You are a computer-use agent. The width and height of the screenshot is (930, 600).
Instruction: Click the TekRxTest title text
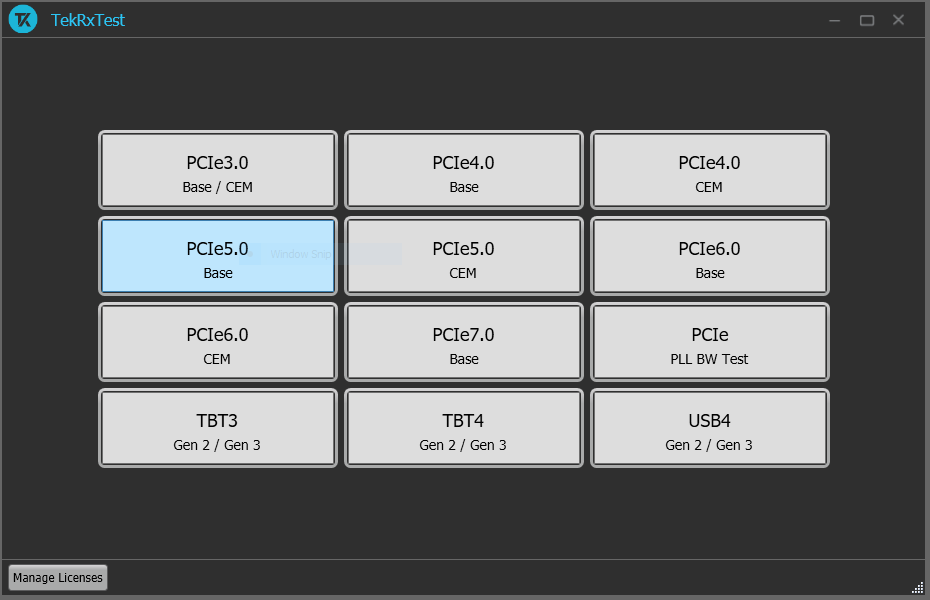pyautogui.click(x=88, y=21)
